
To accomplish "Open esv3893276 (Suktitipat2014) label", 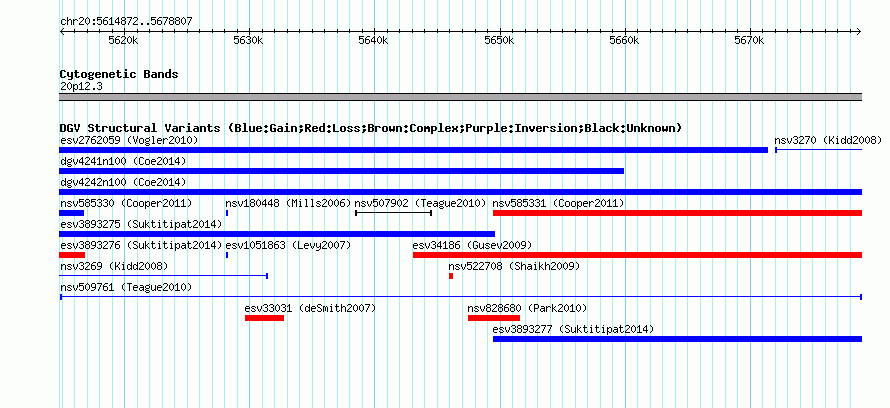I will coord(141,245).
